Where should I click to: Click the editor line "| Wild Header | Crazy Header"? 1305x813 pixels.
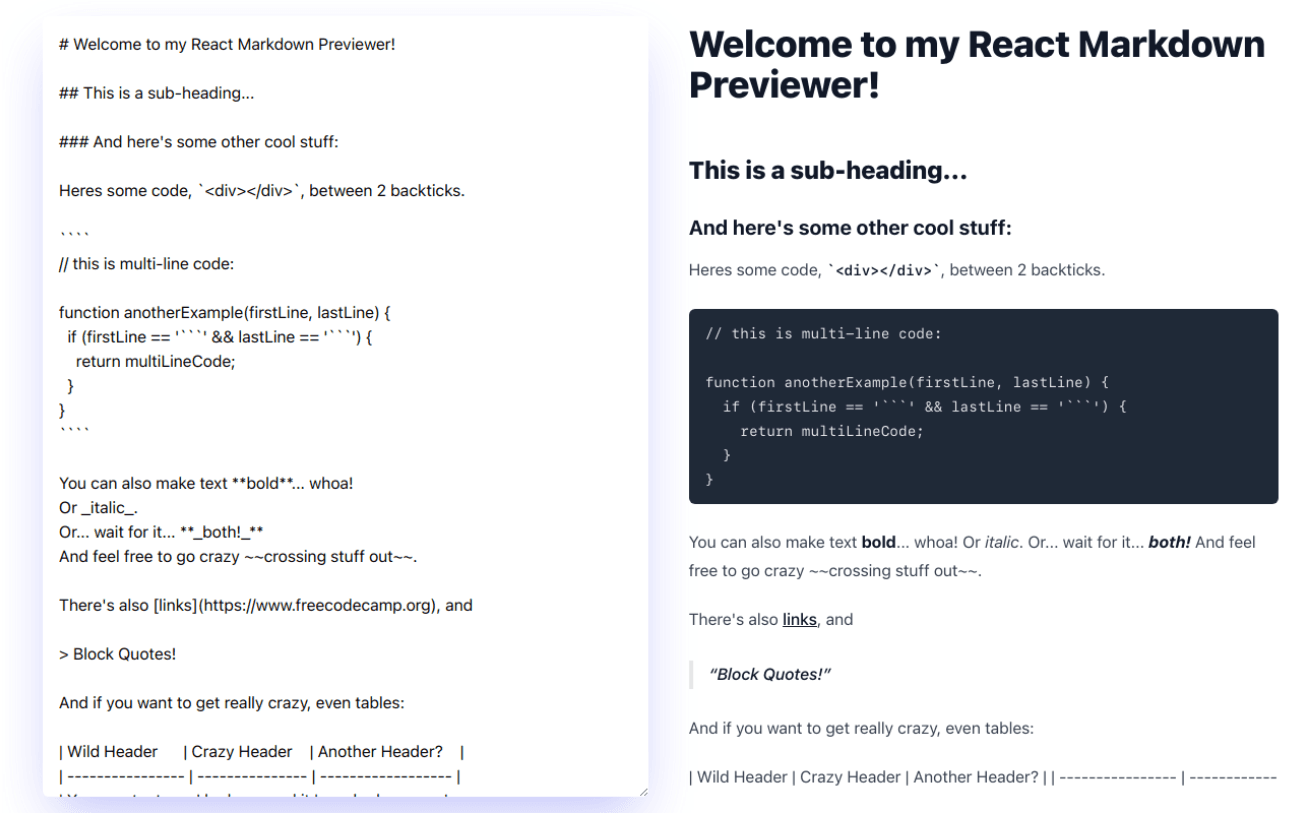coord(261,751)
